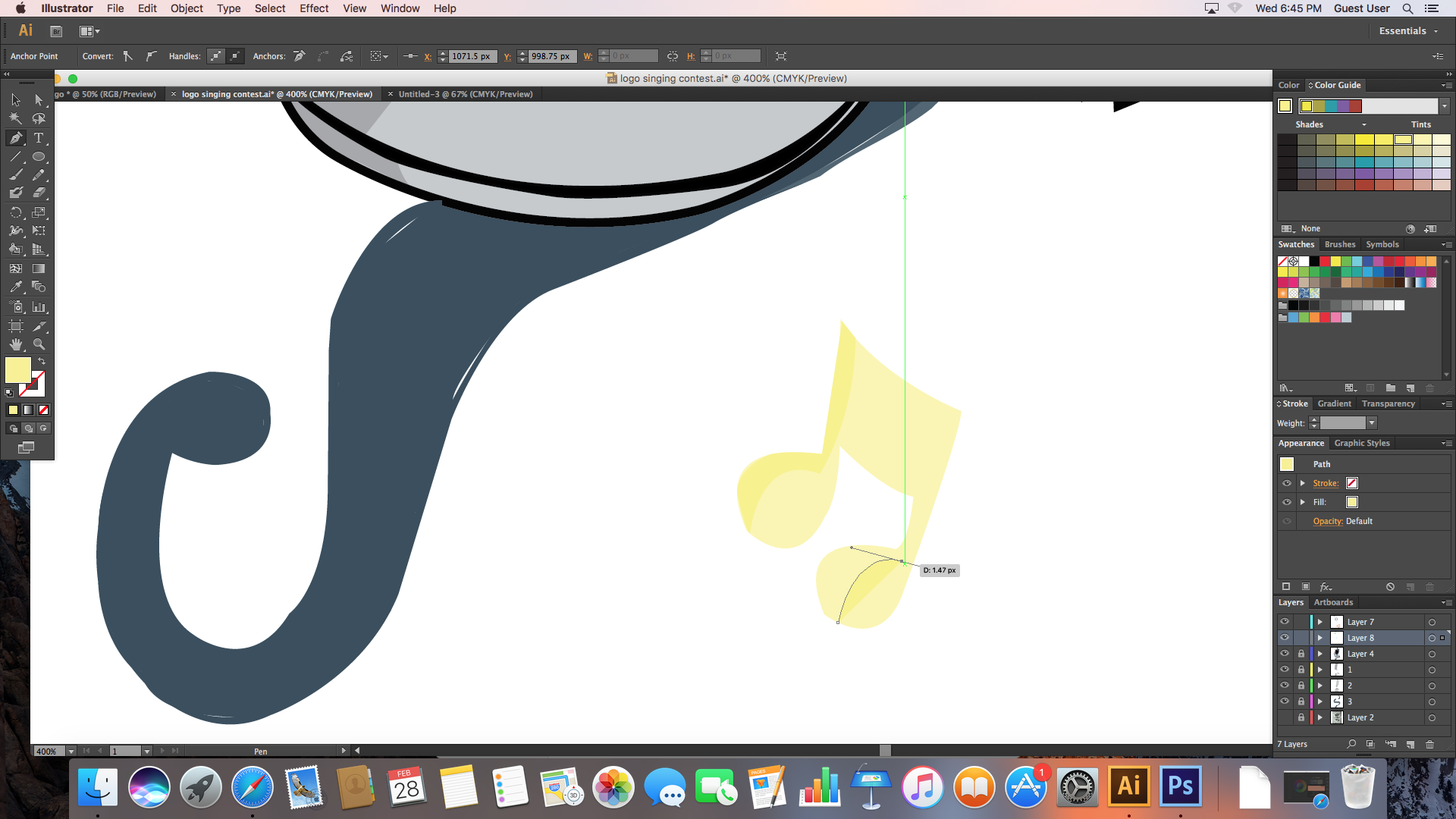Switch to the Untitled-3 document tab

465,94
